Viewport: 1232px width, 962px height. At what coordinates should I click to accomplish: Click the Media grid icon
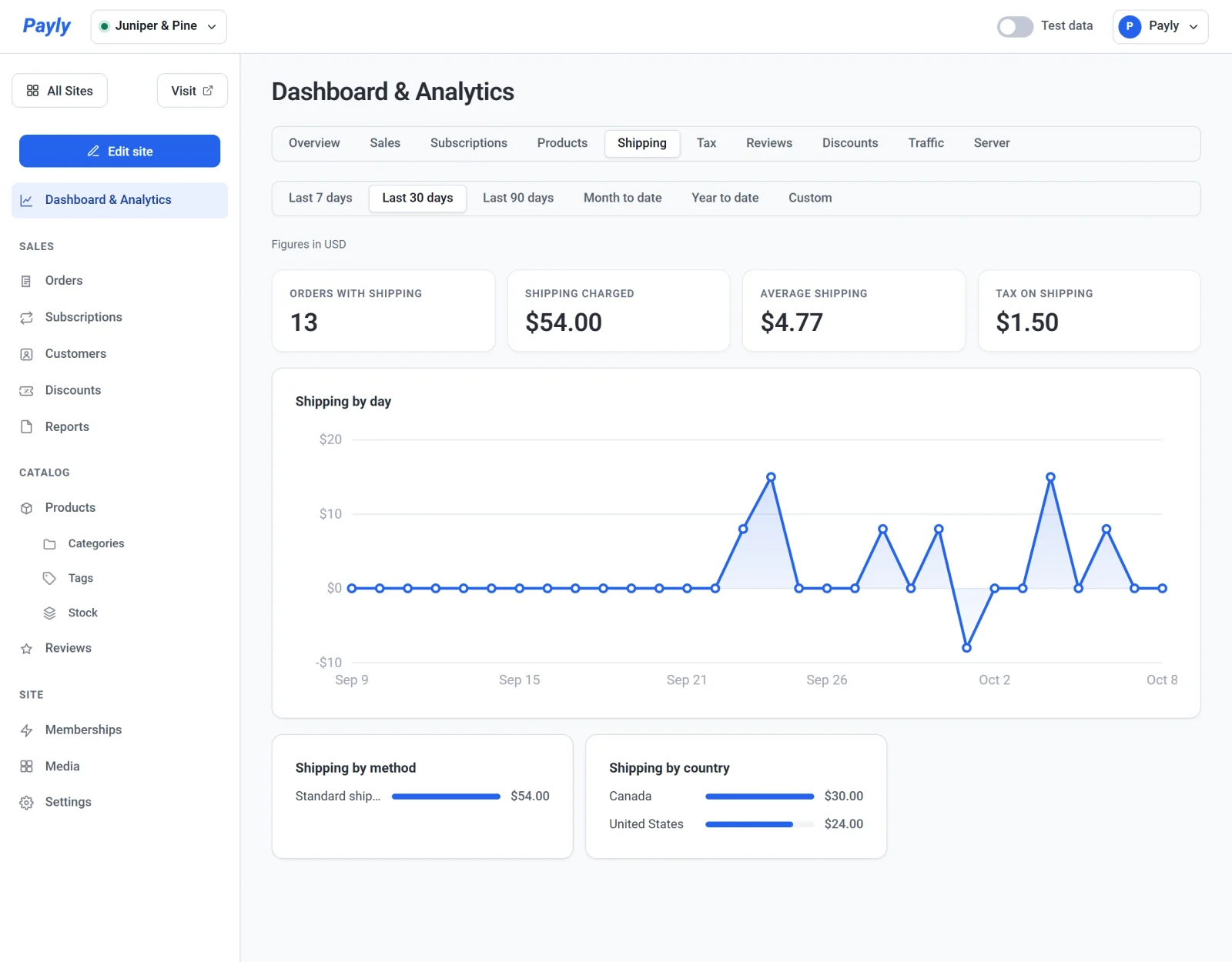26,767
